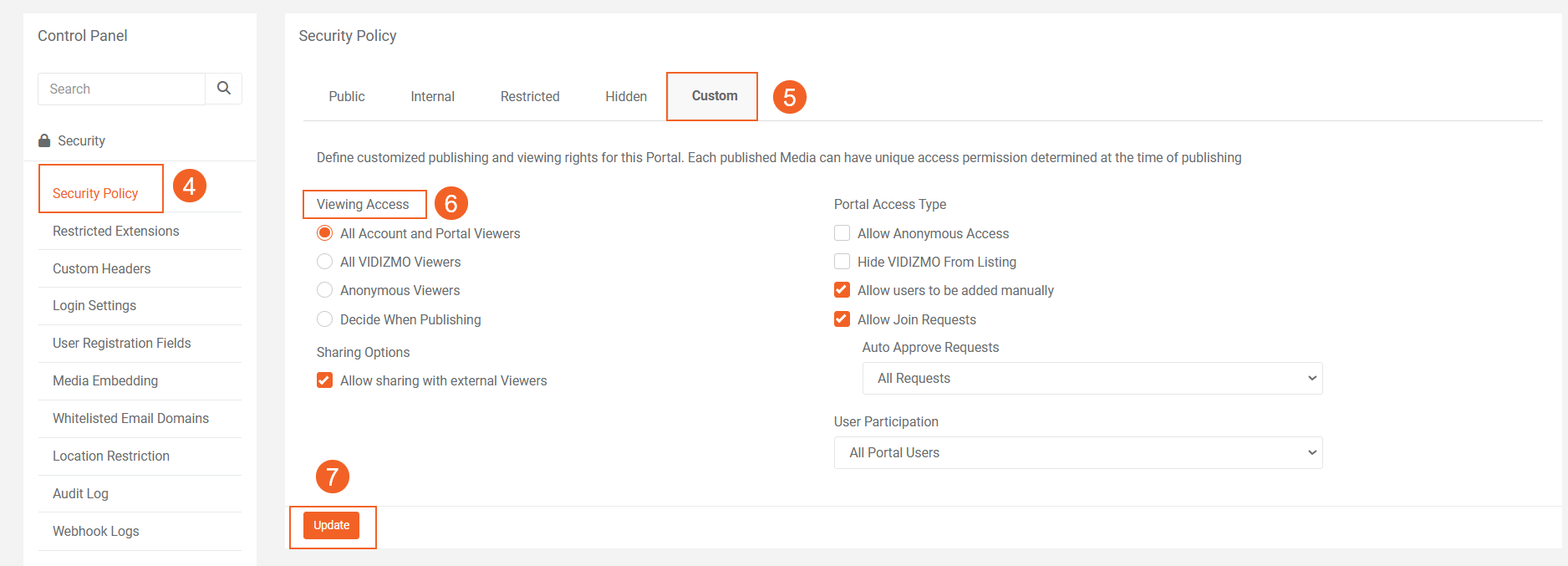The height and width of the screenshot is (566, 1568).
Task: Open Whitelisted Email Domains
Action: 130,418
